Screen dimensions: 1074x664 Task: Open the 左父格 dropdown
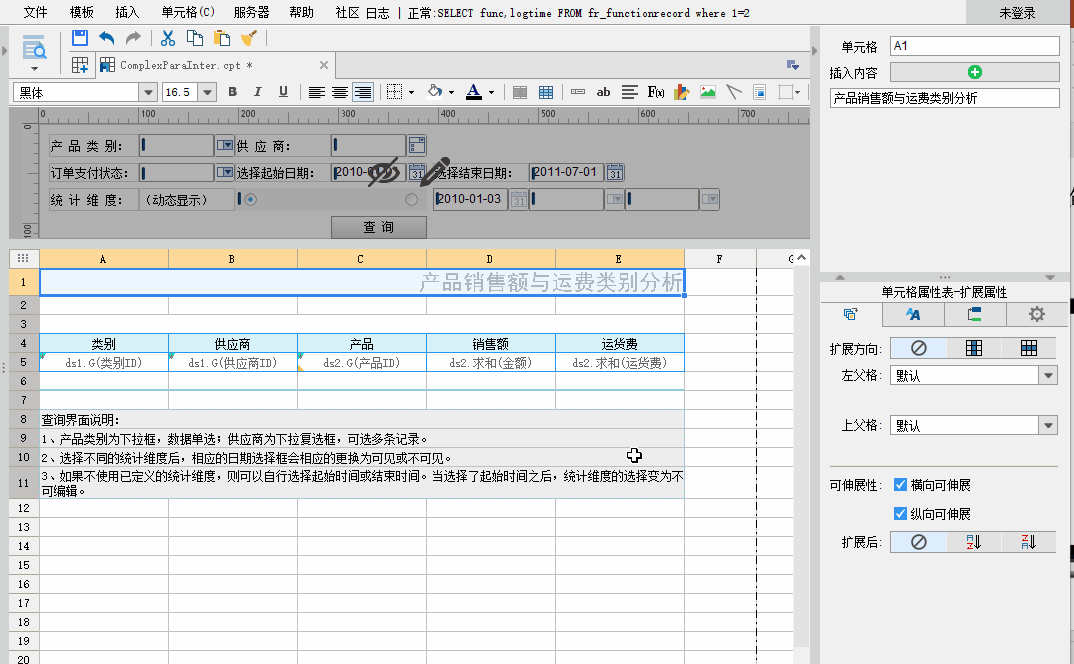1048,376
